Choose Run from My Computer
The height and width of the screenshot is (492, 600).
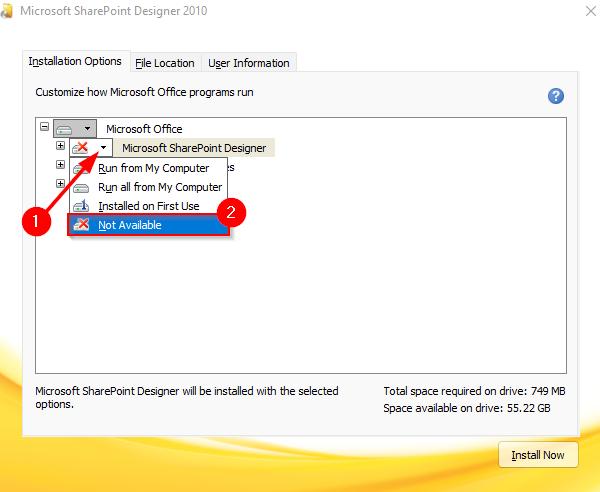(x=148, y=168)
